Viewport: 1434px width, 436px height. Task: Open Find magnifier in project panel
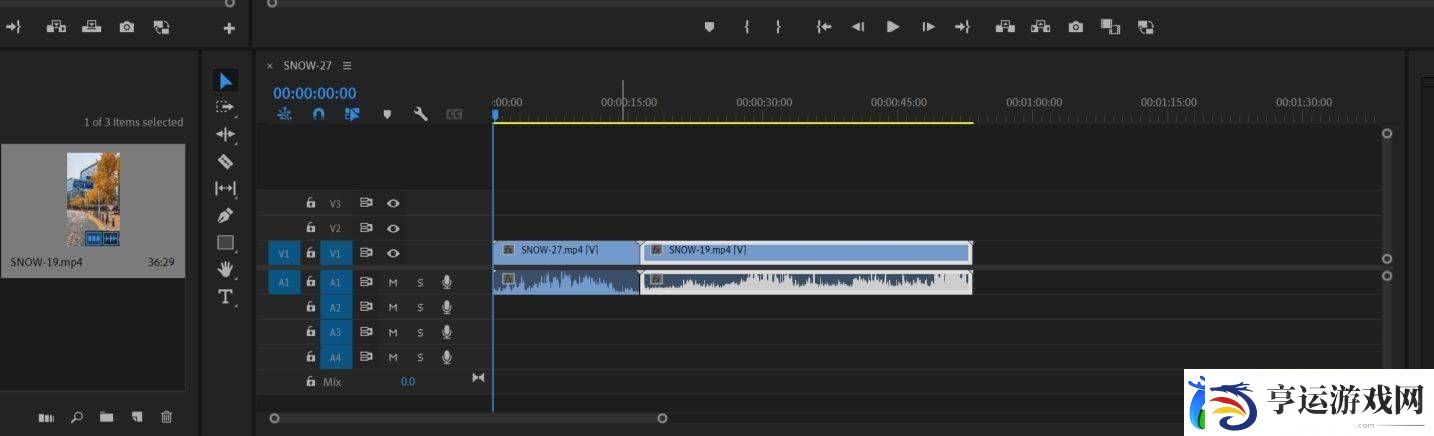pos(77,417)
